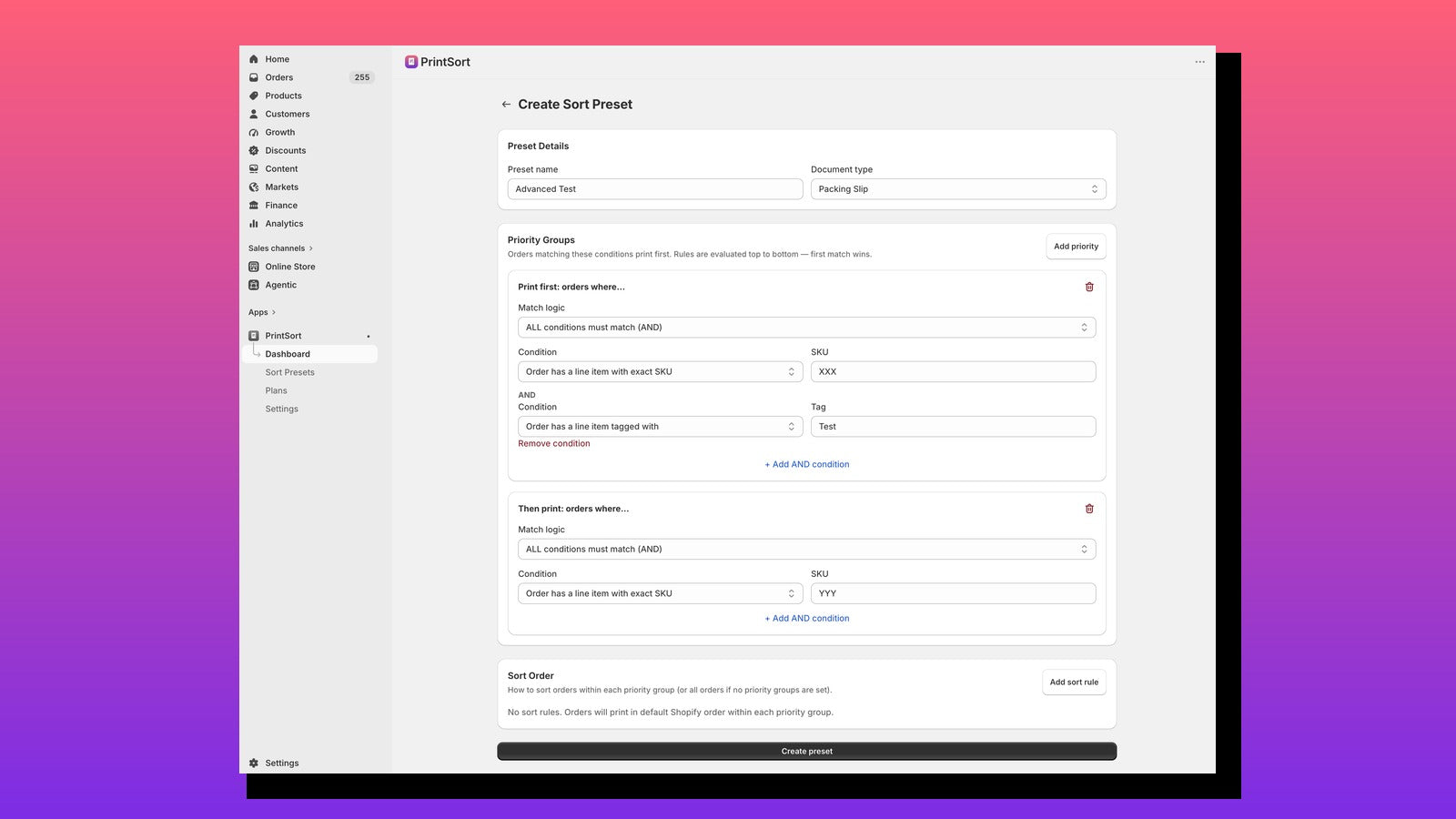Open the Plans submenu item

tap(276, 390)
